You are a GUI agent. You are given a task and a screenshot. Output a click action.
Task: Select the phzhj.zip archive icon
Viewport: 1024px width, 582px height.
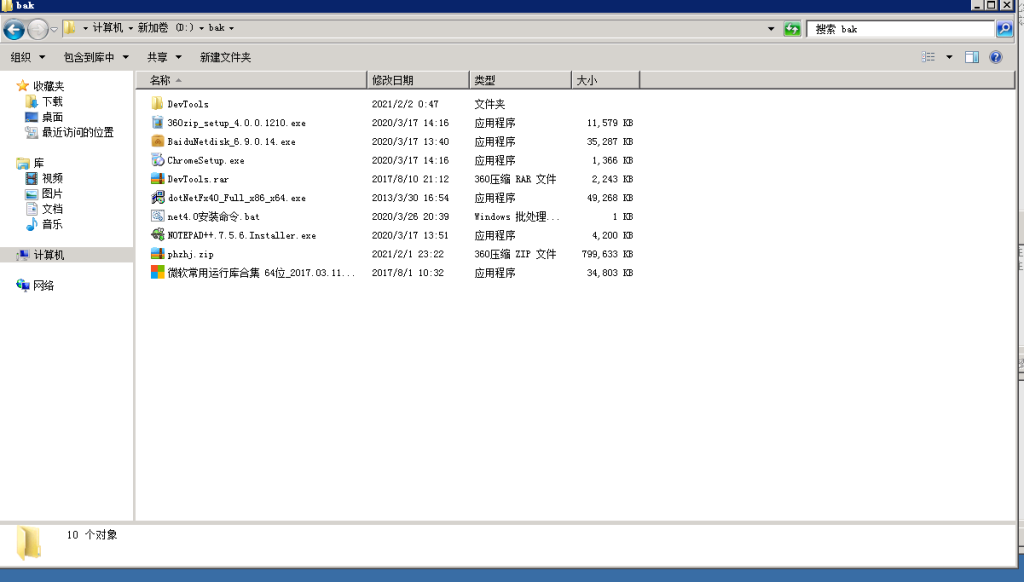point(157,254)
